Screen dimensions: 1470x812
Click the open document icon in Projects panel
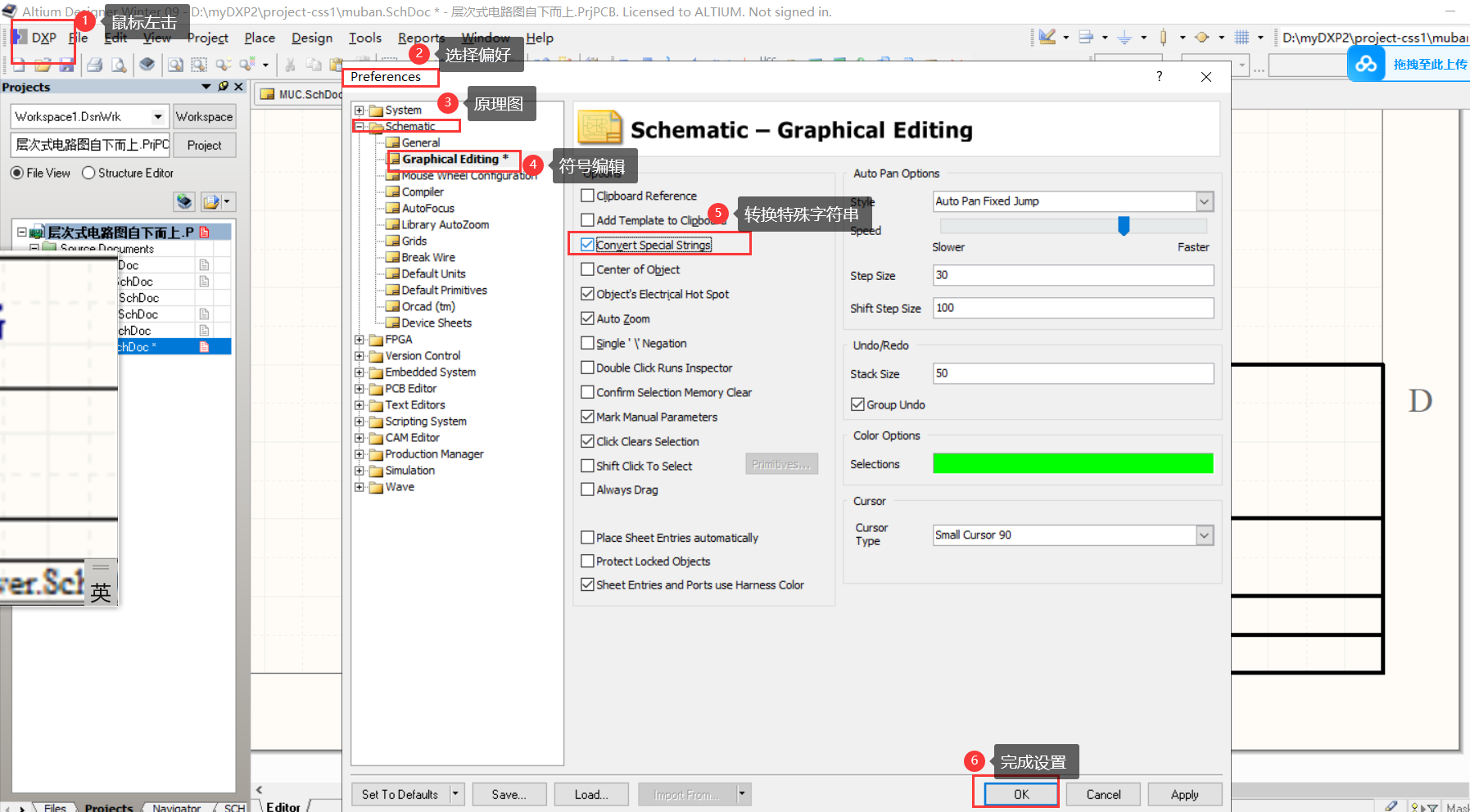(212, 201)
